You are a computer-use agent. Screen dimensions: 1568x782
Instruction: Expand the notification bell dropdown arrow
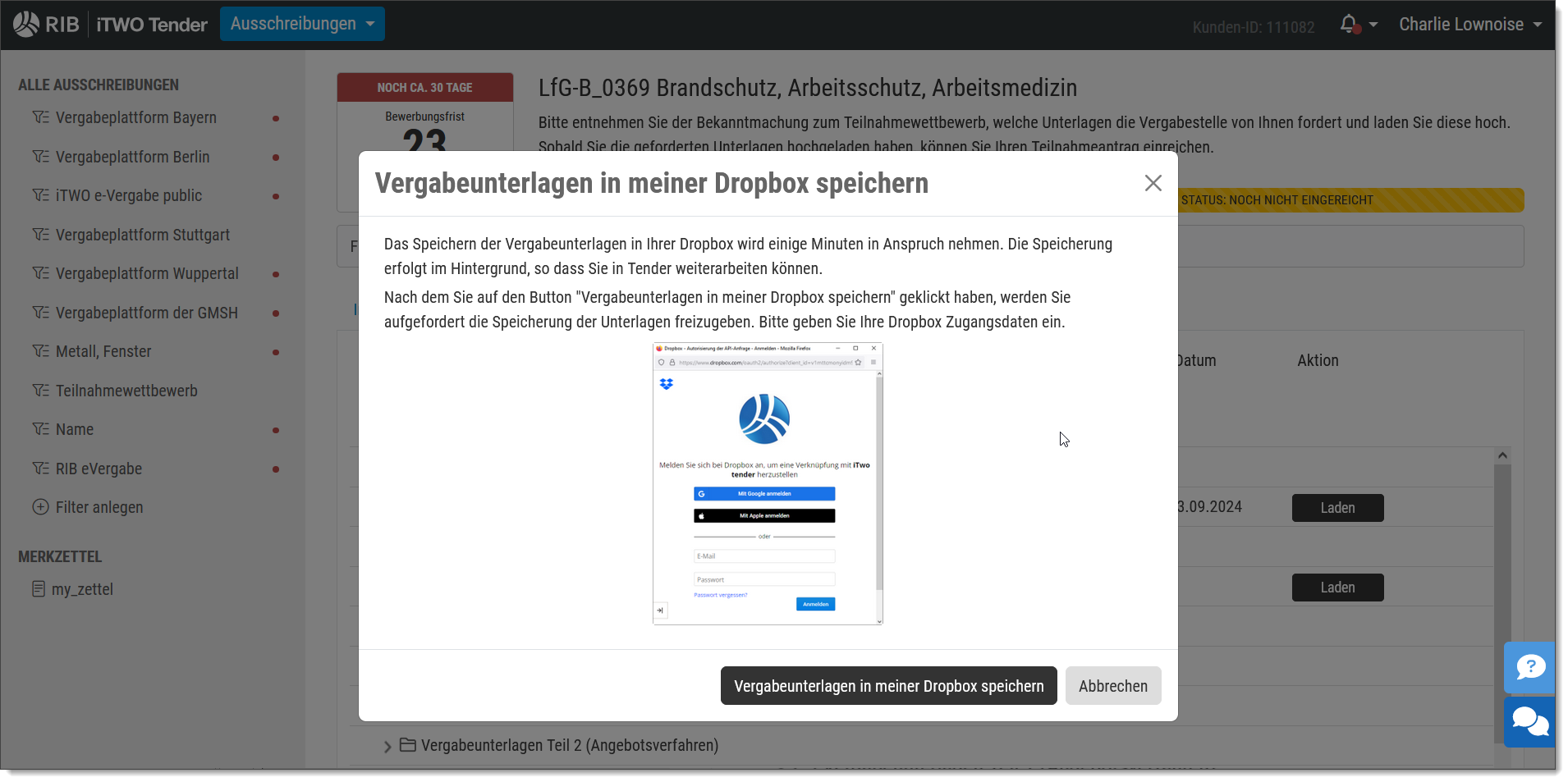pos(1373,25)
